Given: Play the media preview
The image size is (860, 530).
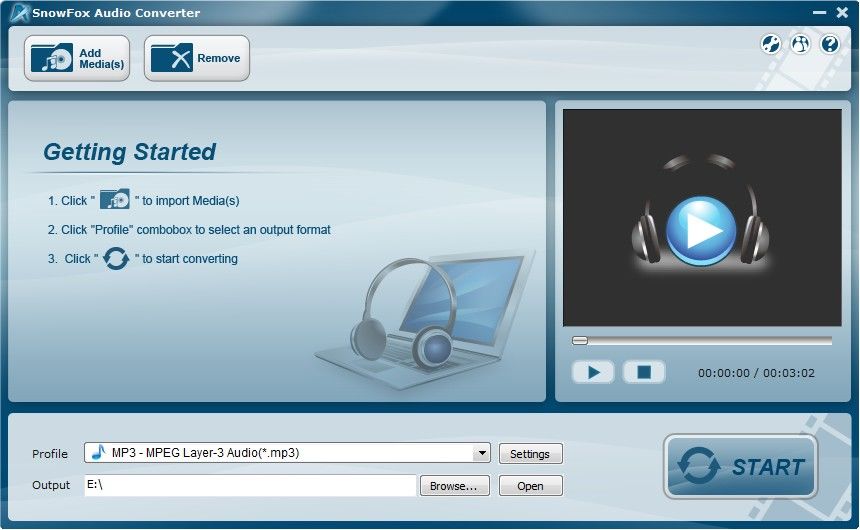Looking at the screenshot, I should [x=593, y=373].
